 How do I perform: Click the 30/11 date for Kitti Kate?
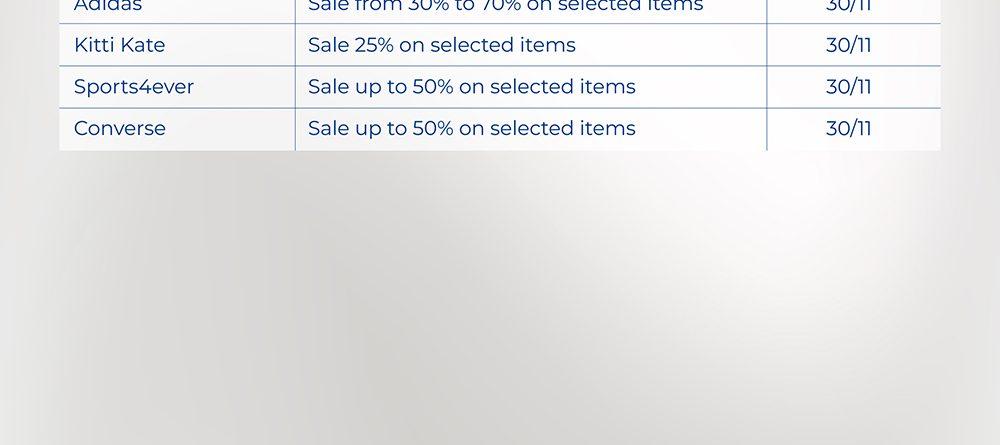tap(848, 45)
